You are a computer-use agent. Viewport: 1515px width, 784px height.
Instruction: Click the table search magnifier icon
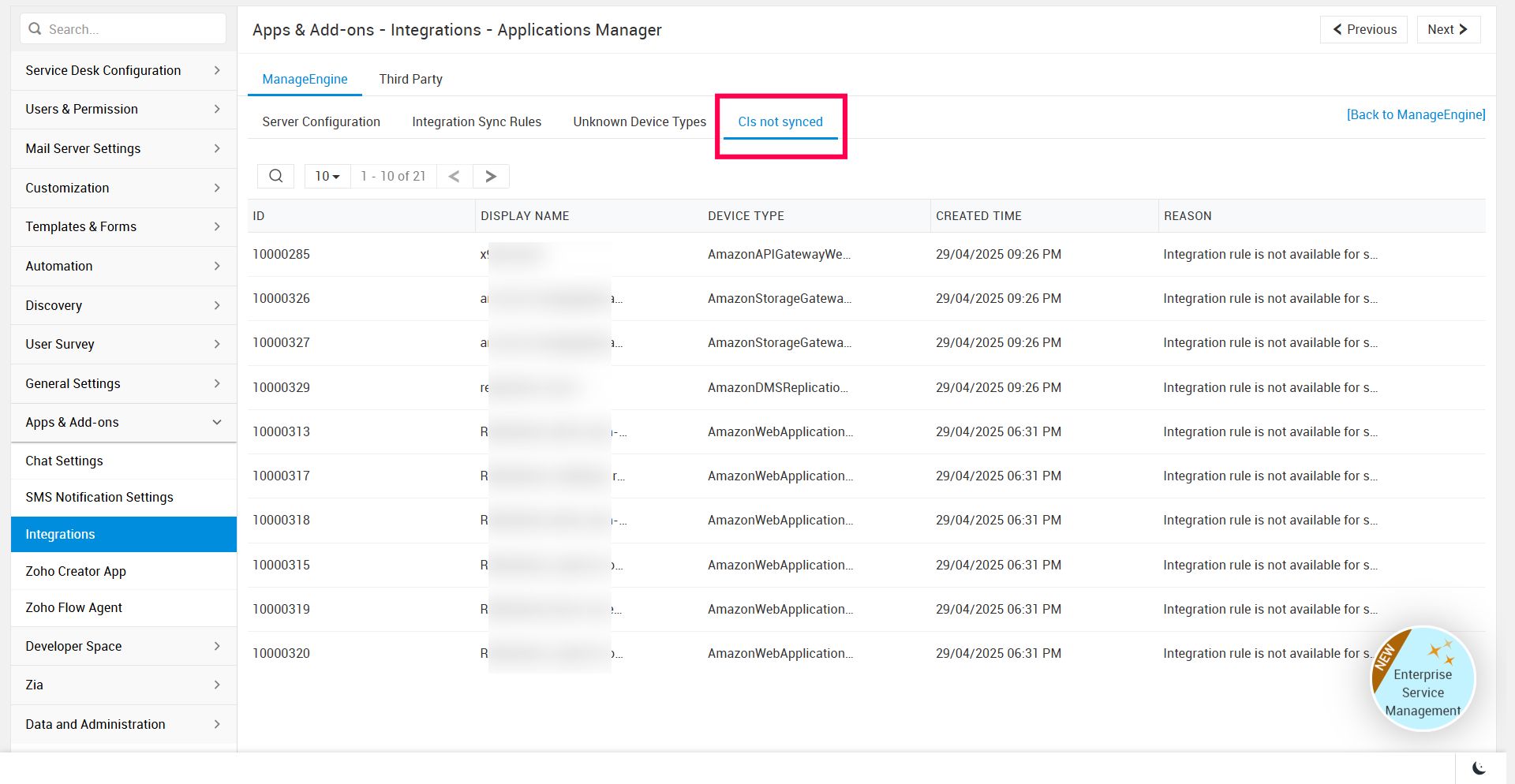(275, 176)
